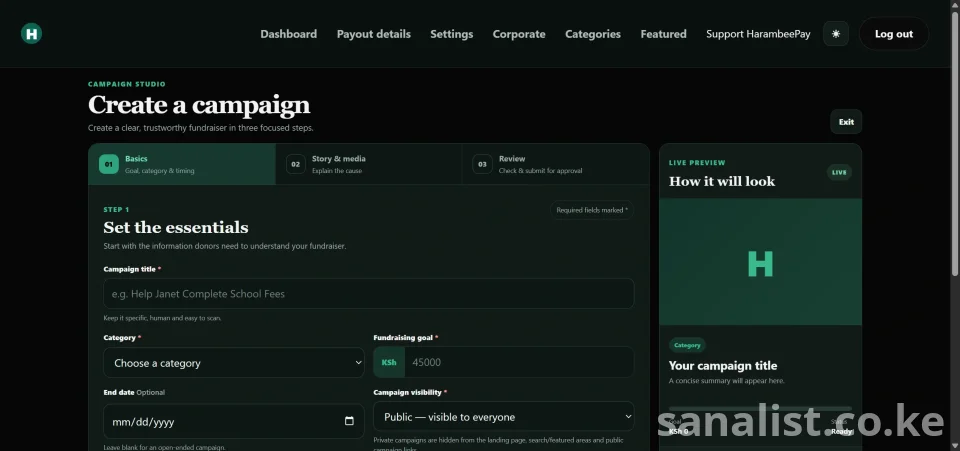Click the preview progress bar

point(760,409)
